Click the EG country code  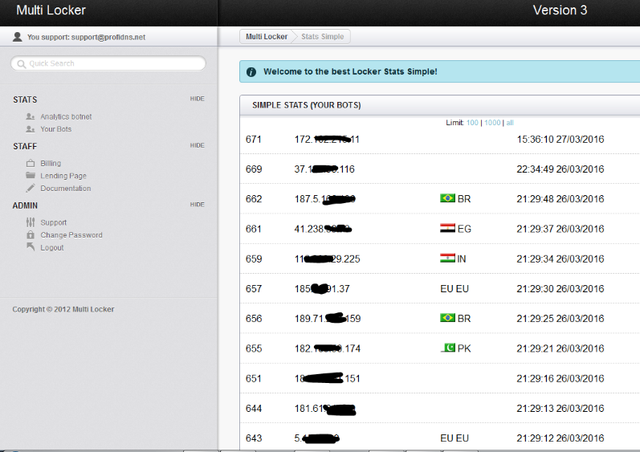coord(464,229)
